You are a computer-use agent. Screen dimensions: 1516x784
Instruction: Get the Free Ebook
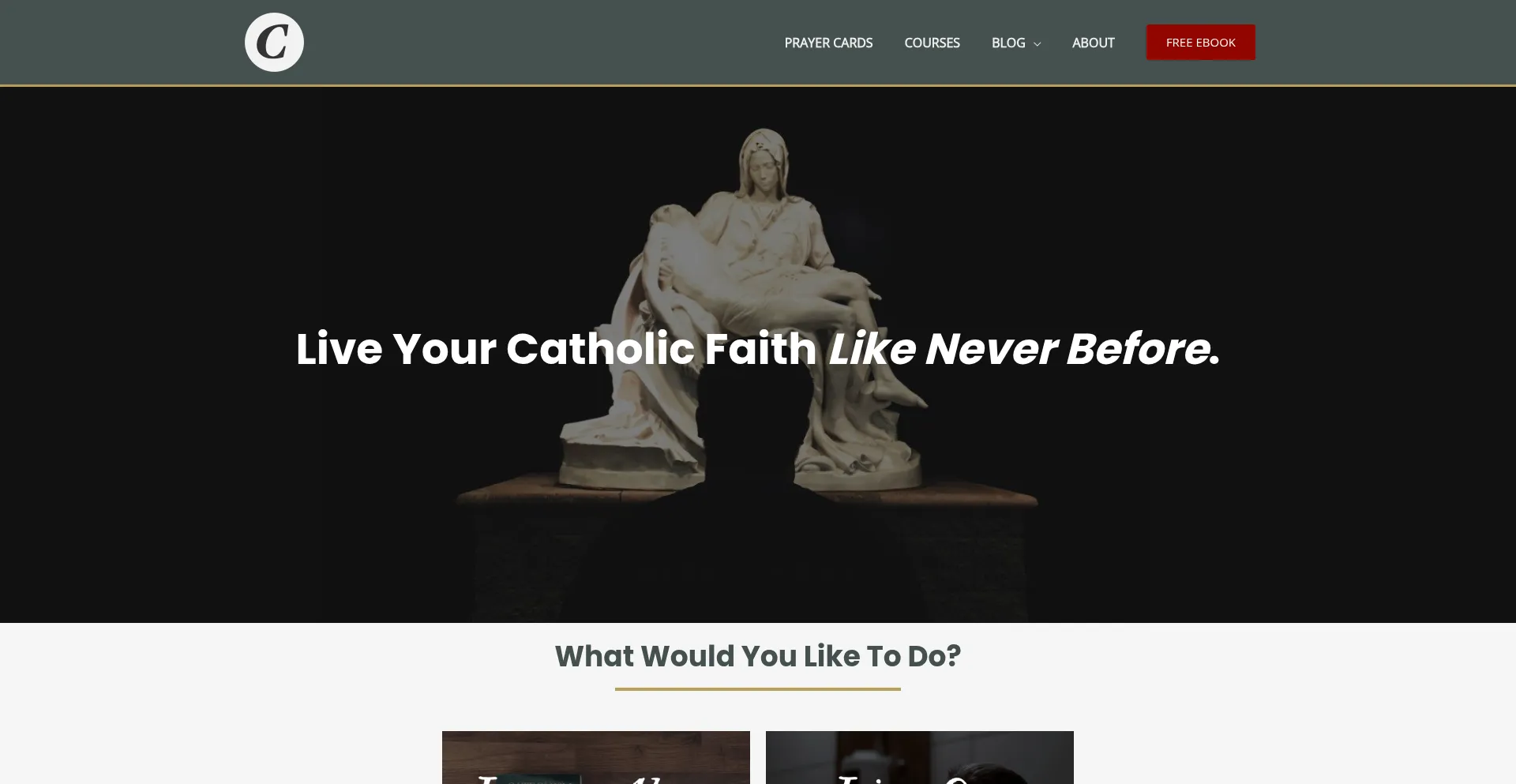pos(1200,43)
